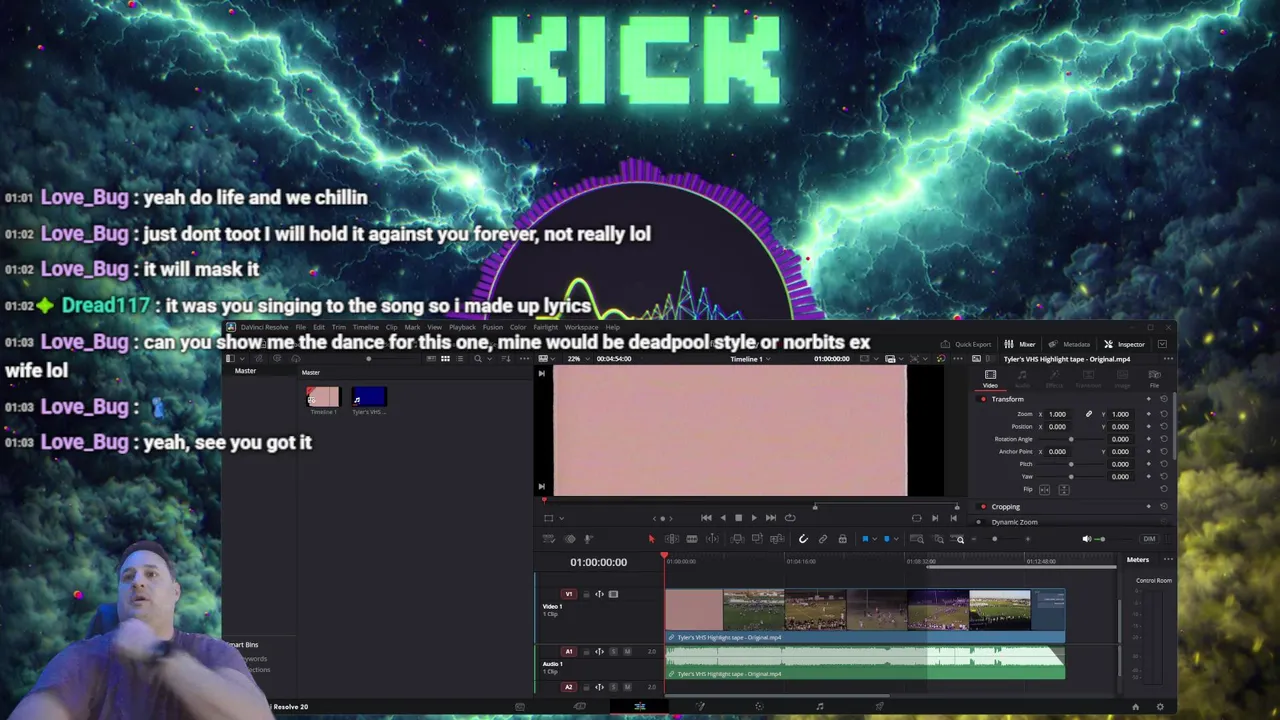
Task: Open the Marker color dropdown arrow
Action: 896,539
